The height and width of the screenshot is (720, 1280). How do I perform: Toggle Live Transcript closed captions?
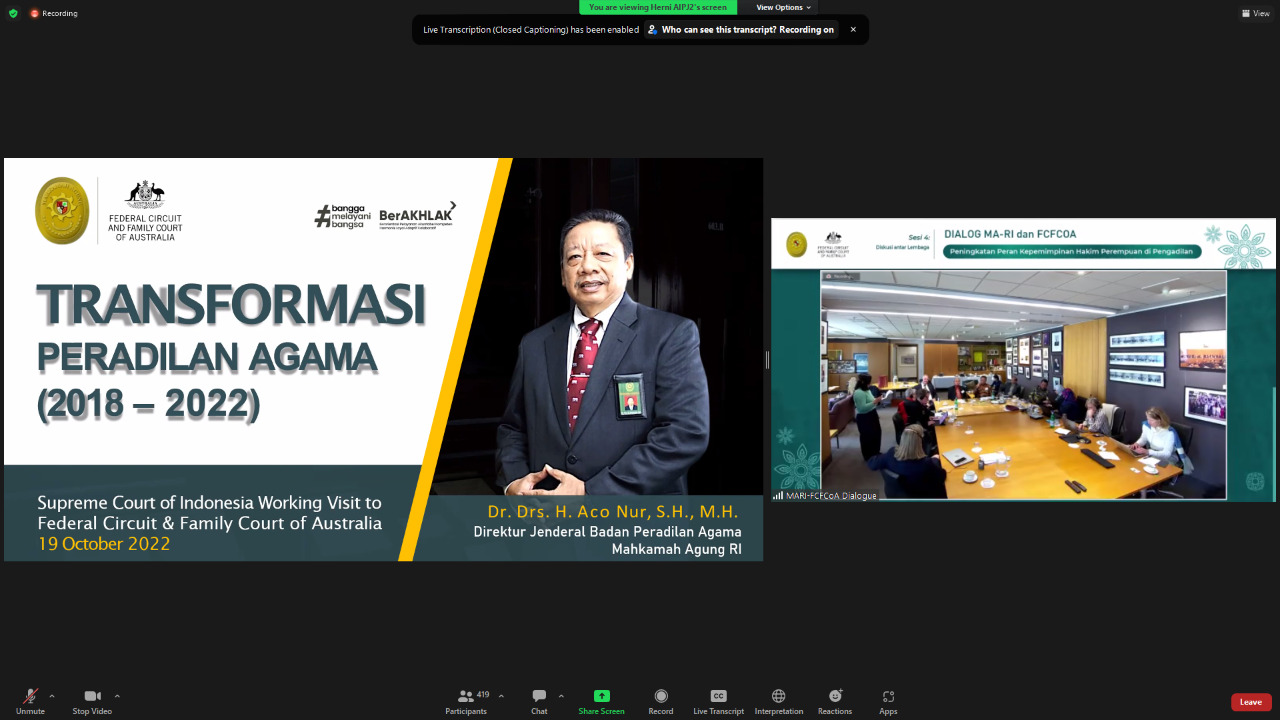point(718,701)
